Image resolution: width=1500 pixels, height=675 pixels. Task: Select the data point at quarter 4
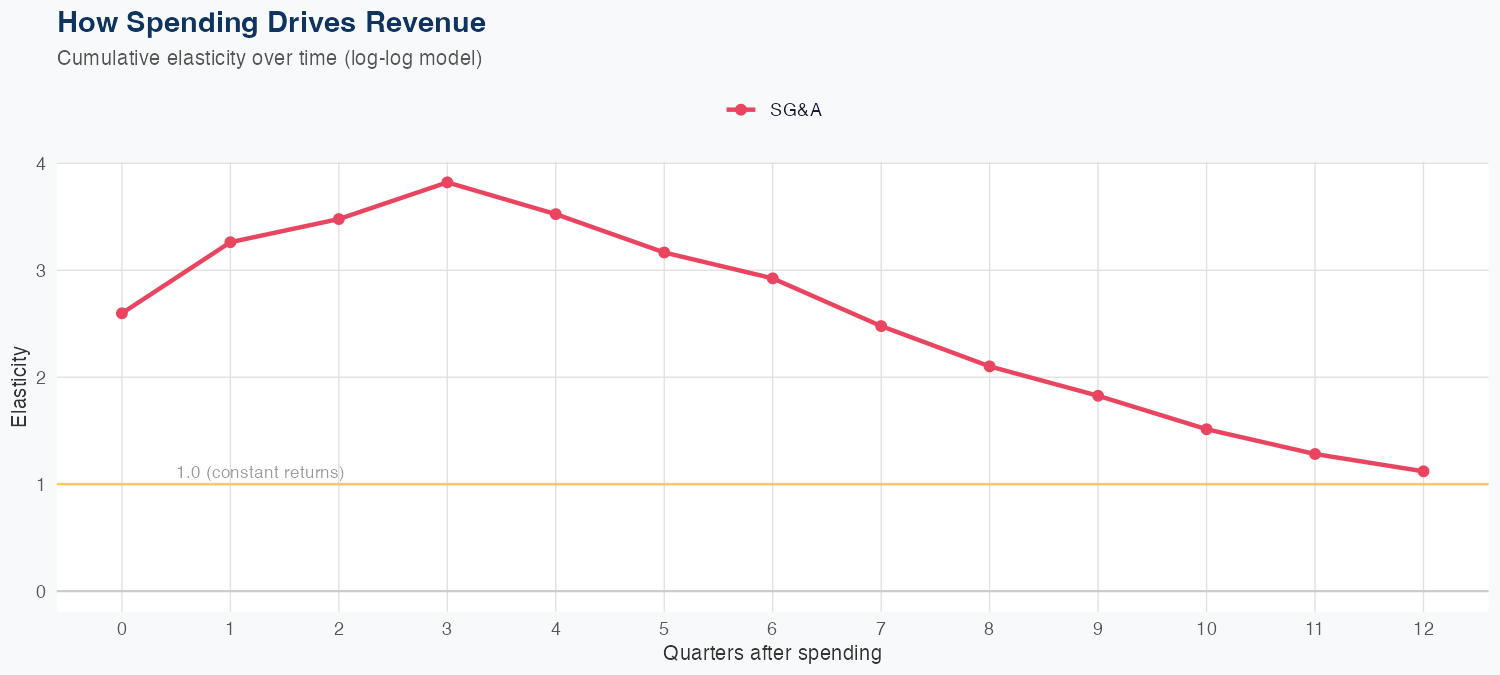555,214
